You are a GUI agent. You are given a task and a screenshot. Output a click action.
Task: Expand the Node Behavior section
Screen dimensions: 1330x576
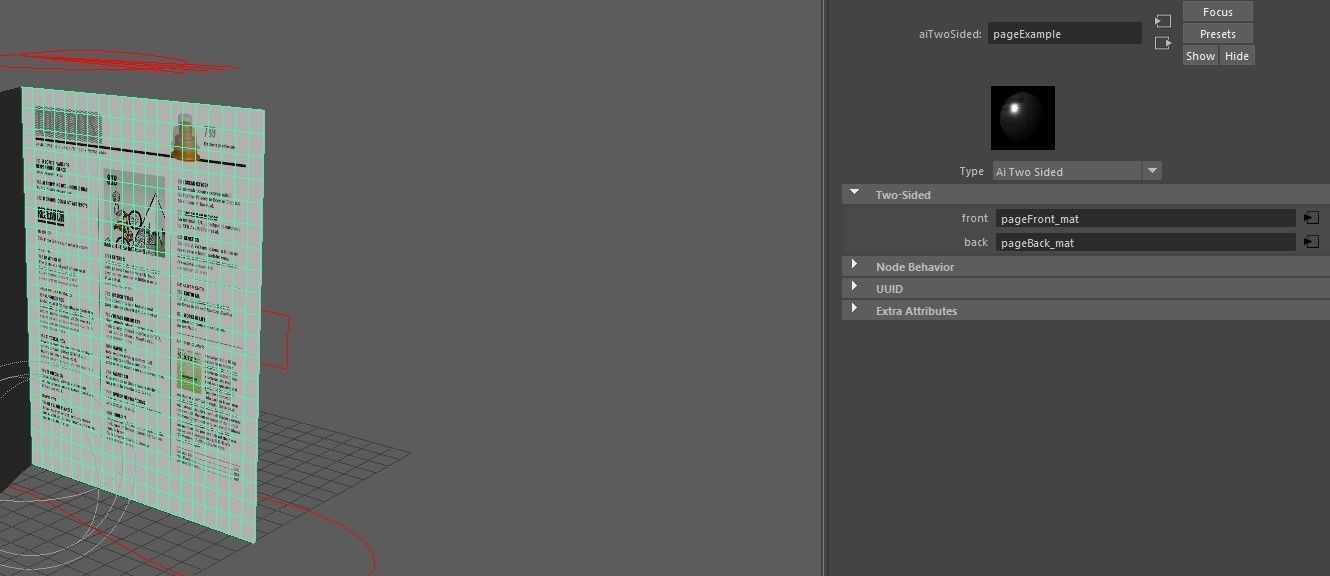click(x=1086, y=267)
